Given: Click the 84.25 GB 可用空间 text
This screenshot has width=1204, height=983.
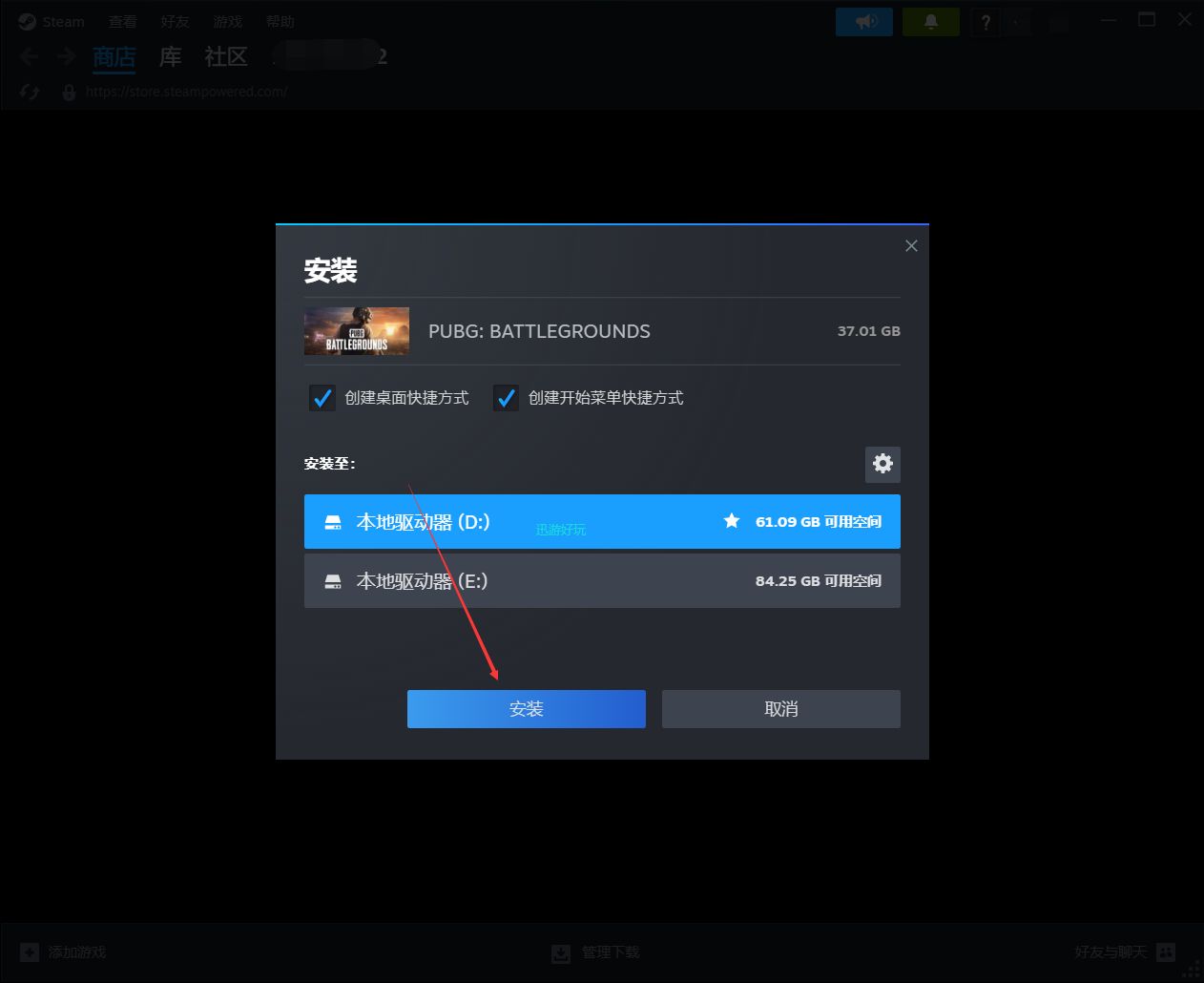Looking at the screenshot, I should [x=819, y=581].
